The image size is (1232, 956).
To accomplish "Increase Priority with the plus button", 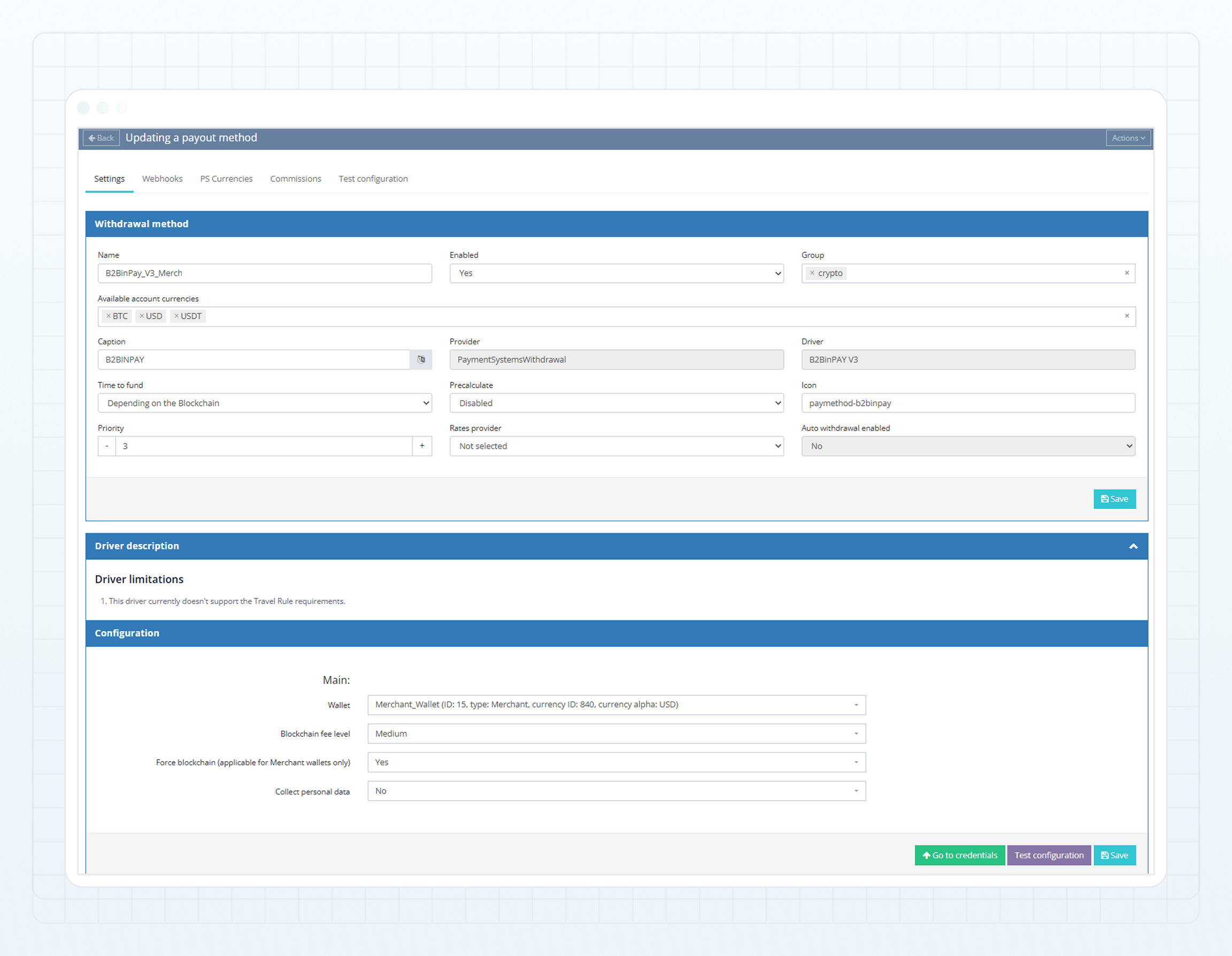I will pyautogui.click(x=422, y=446).
